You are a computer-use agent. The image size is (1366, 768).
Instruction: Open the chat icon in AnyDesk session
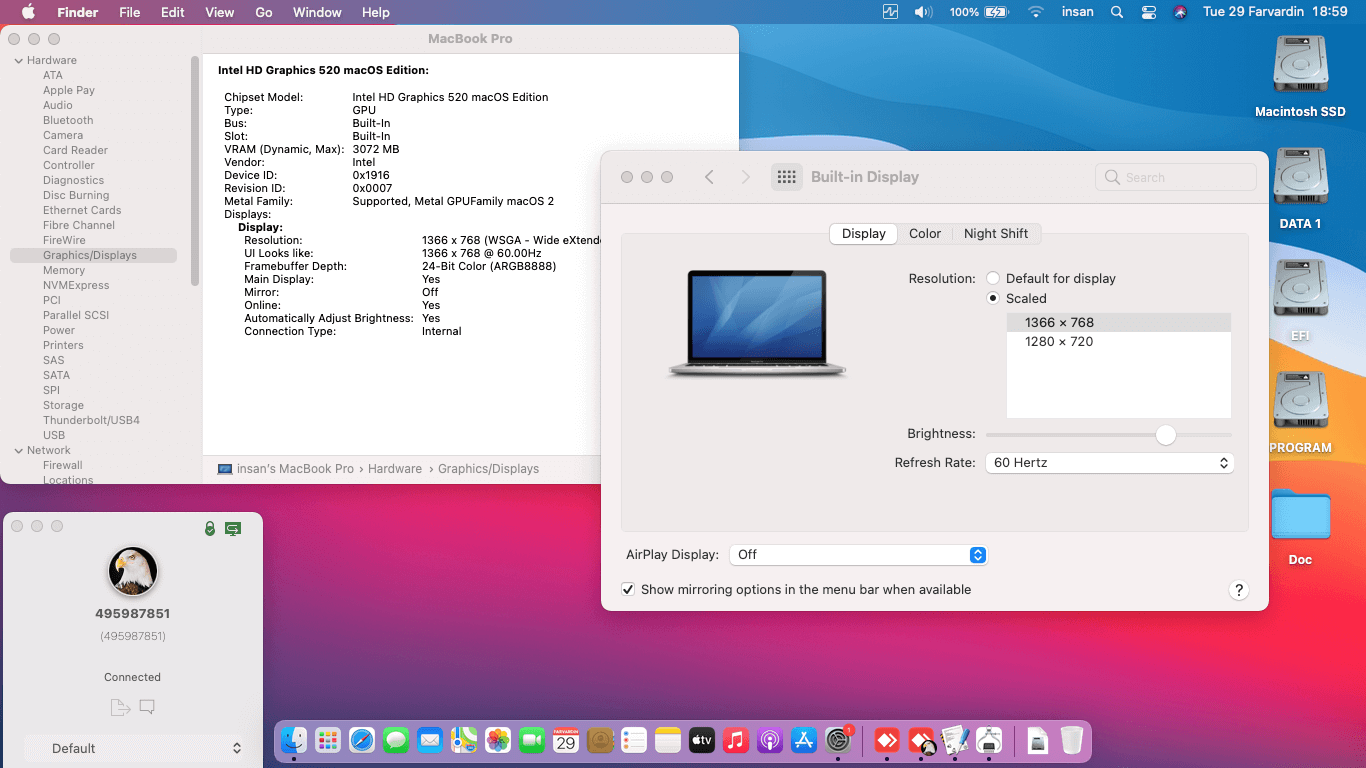[x=147, y=706]
